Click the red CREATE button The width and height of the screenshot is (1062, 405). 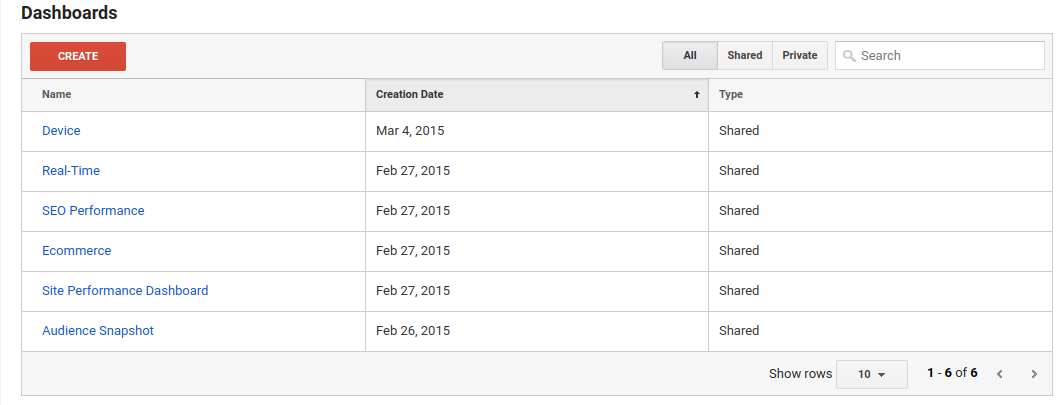click(x=78, y=56)
